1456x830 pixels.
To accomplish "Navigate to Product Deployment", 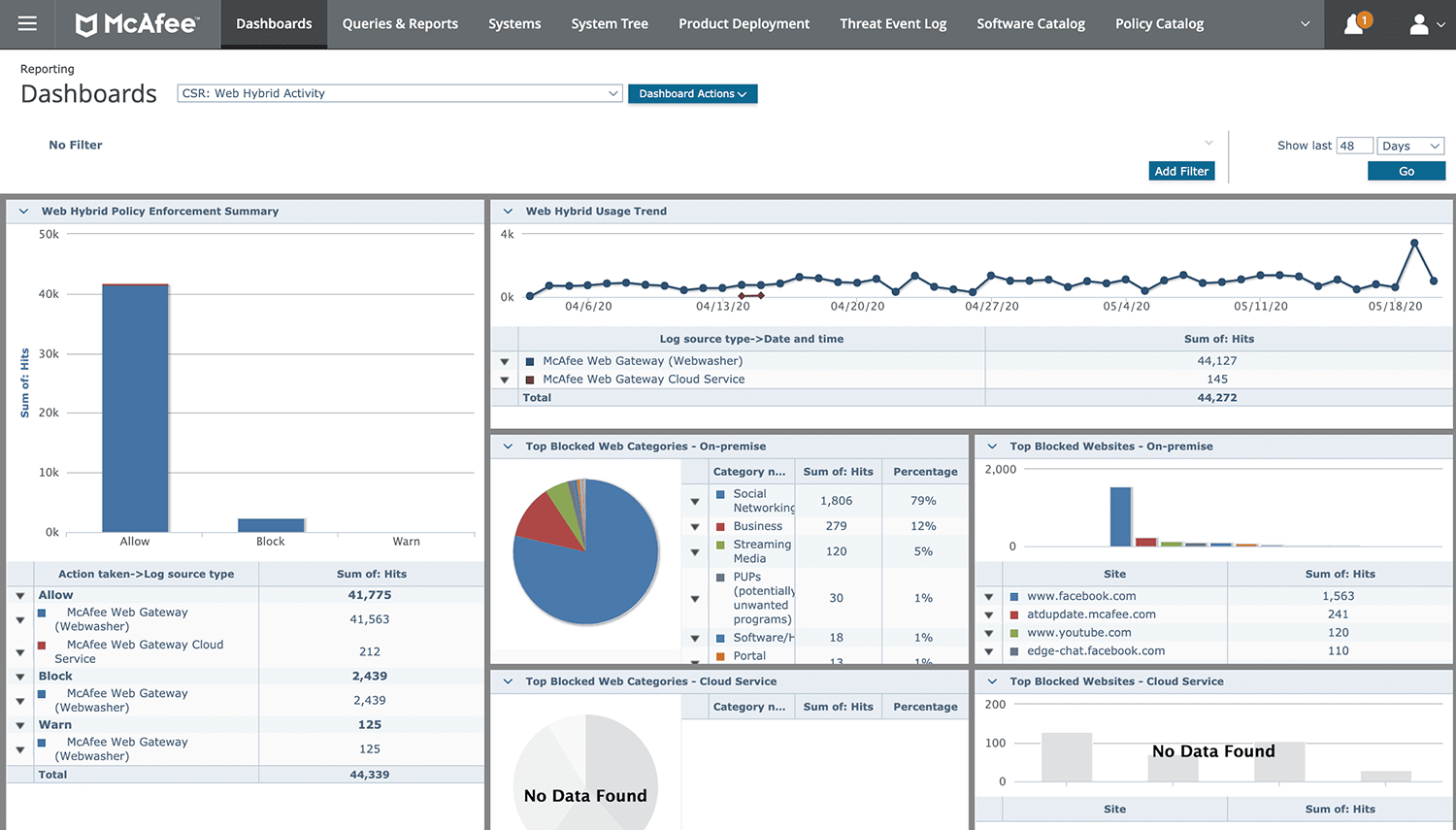I will point(744,24).
